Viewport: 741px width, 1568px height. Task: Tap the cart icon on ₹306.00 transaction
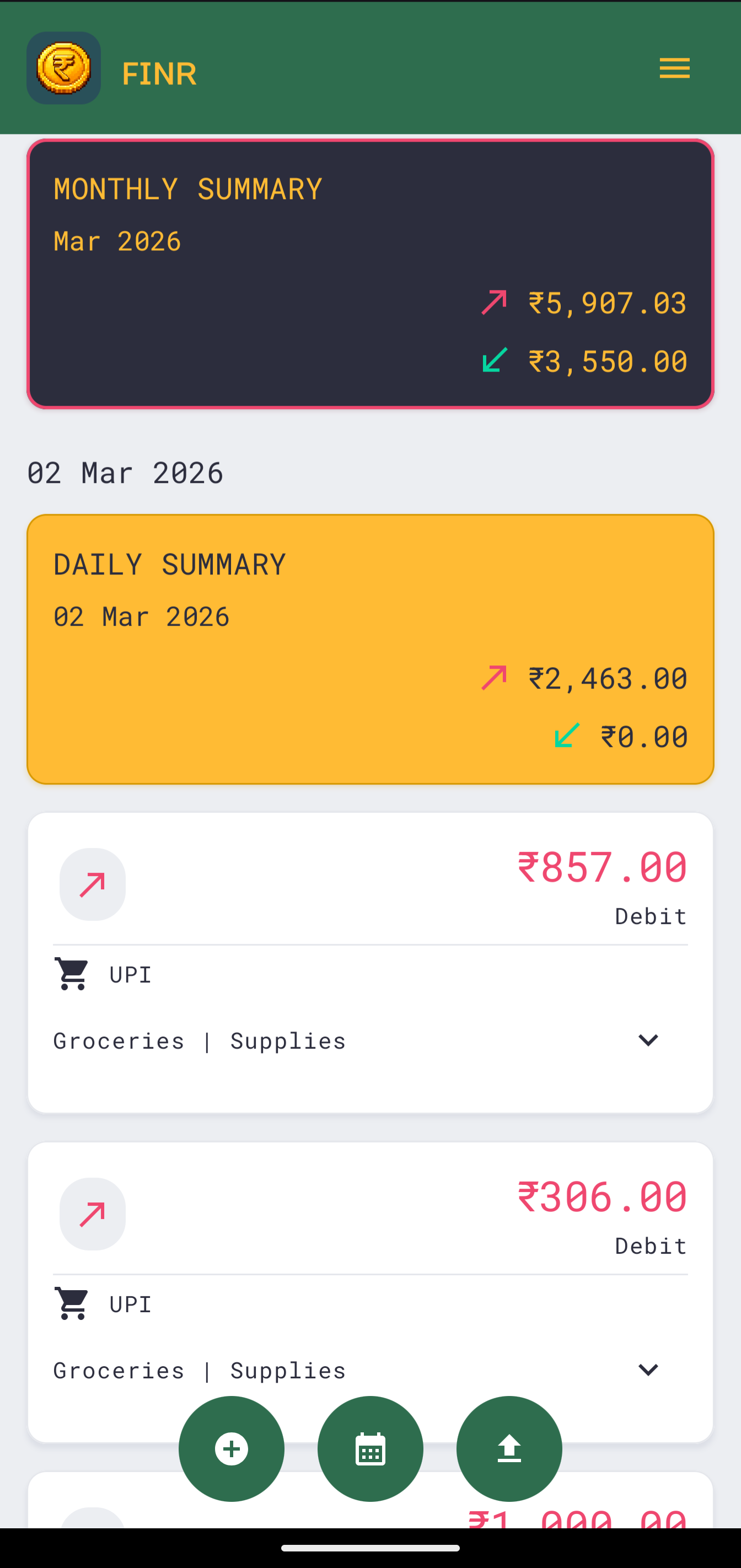coord(72,1303)
